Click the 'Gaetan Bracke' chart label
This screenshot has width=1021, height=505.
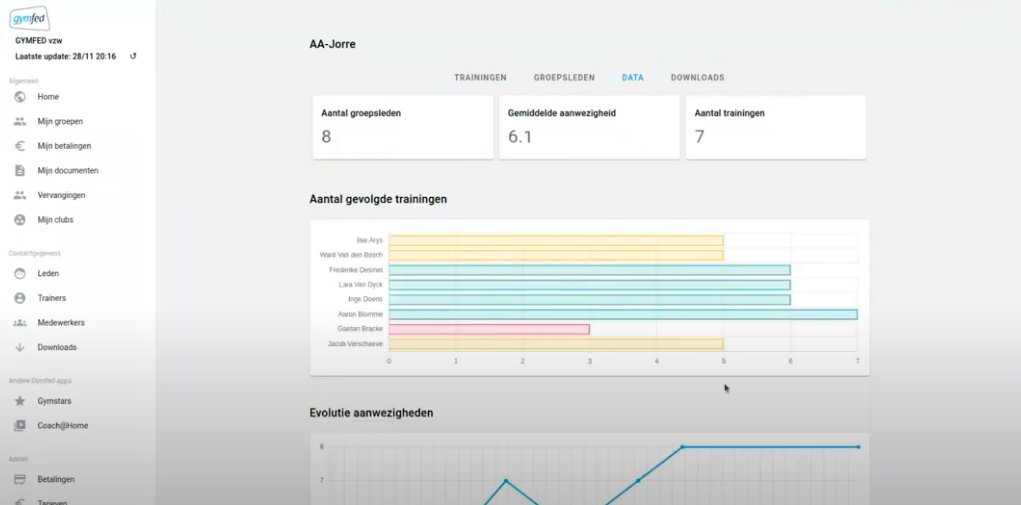(360, 329)
